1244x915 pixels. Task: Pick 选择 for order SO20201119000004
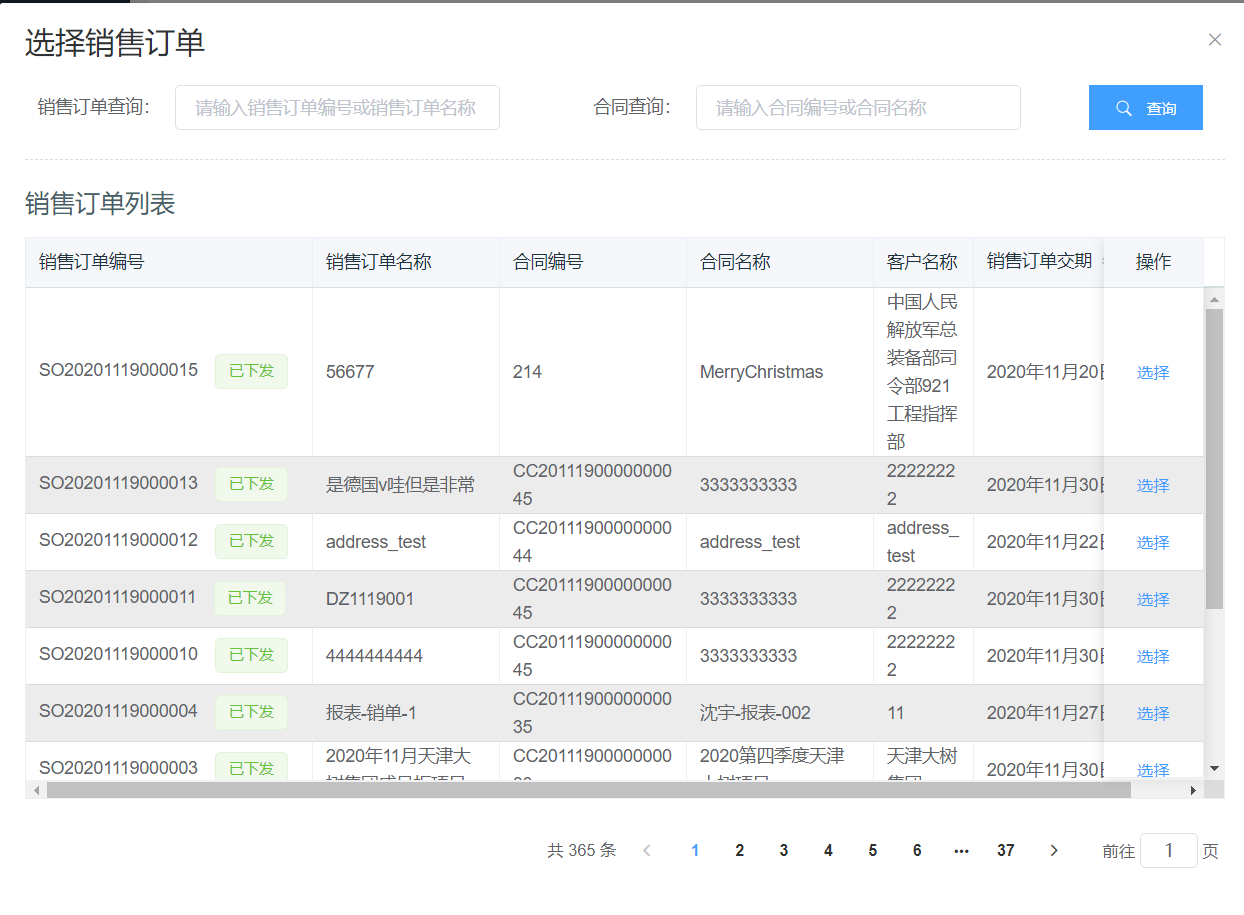tap(1152, 713)
